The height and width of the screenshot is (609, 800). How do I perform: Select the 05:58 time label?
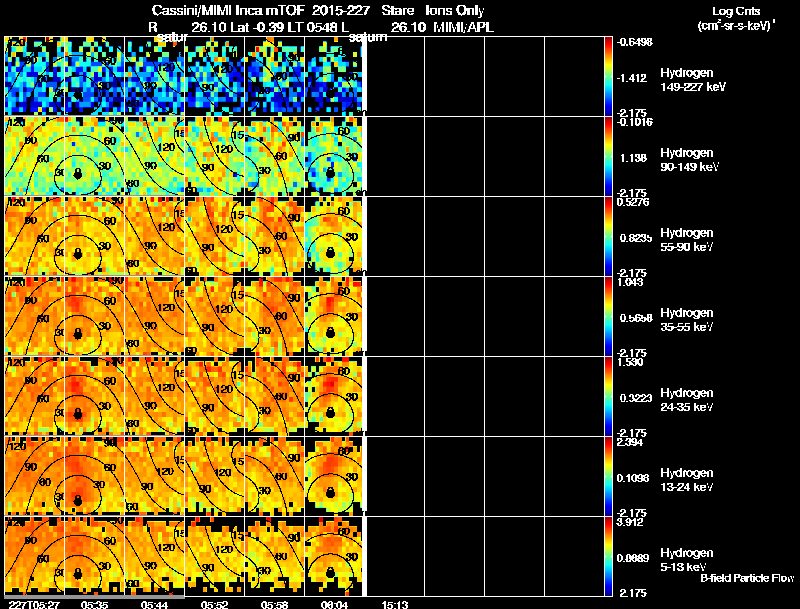pyautogui.click(x=274, y=604)
